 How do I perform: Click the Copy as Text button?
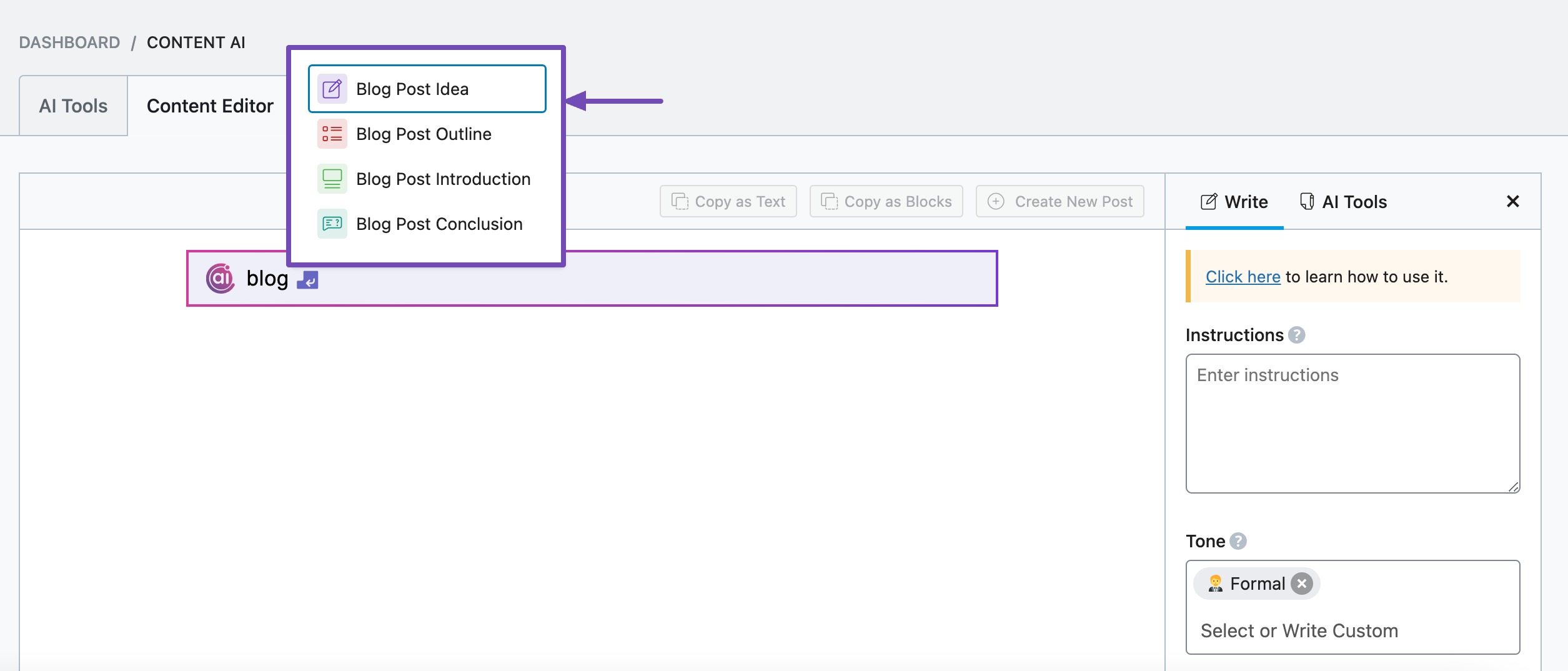click(728, 201)
